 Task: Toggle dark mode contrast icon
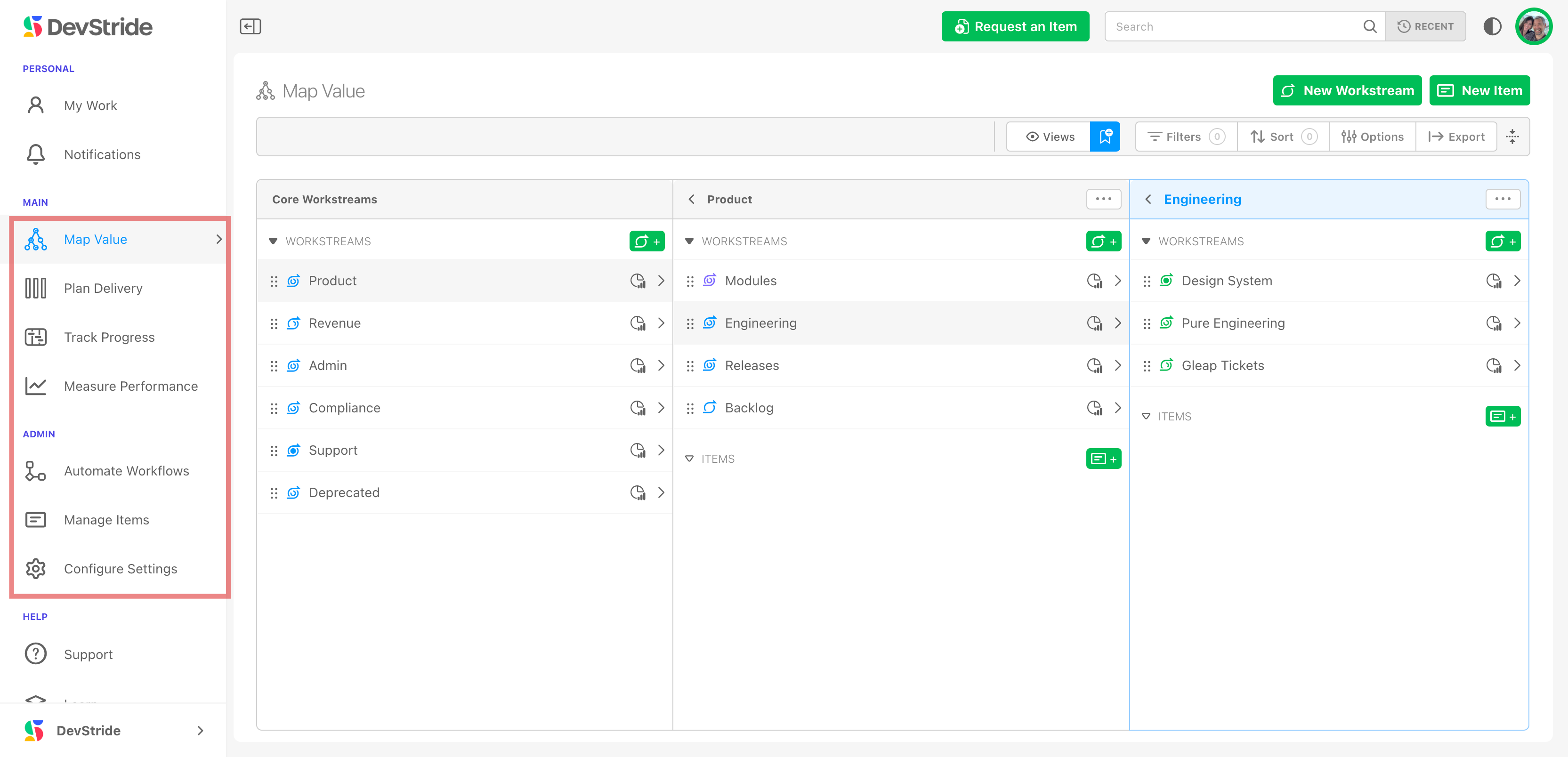coord(1492,26)
